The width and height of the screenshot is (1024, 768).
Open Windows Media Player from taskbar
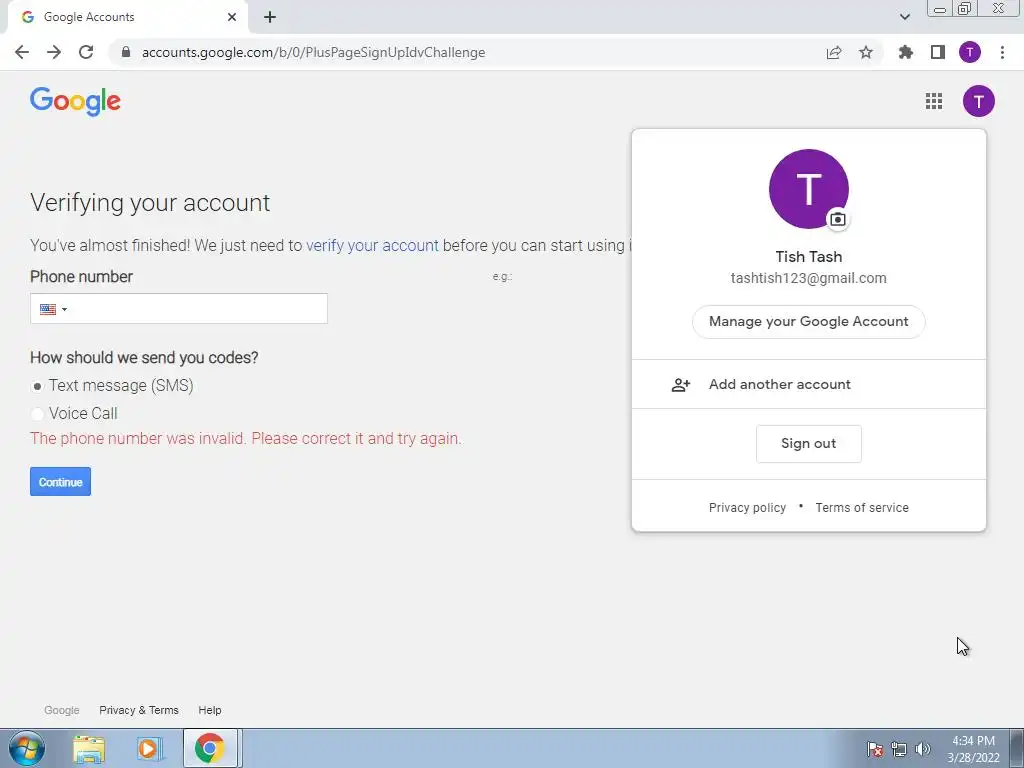click(148, 748)
